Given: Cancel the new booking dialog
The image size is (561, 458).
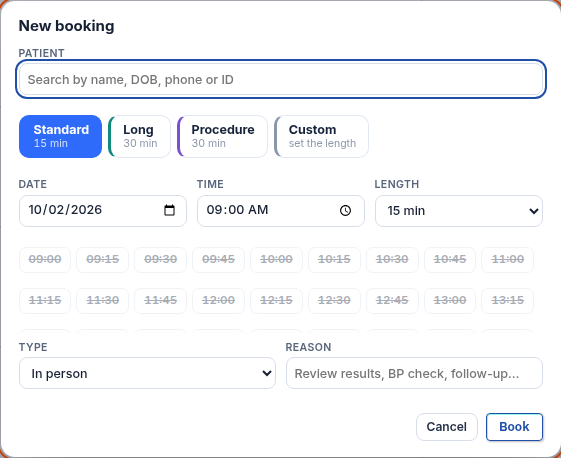Looking at the screenshot, I should click(x=447, y=427).
